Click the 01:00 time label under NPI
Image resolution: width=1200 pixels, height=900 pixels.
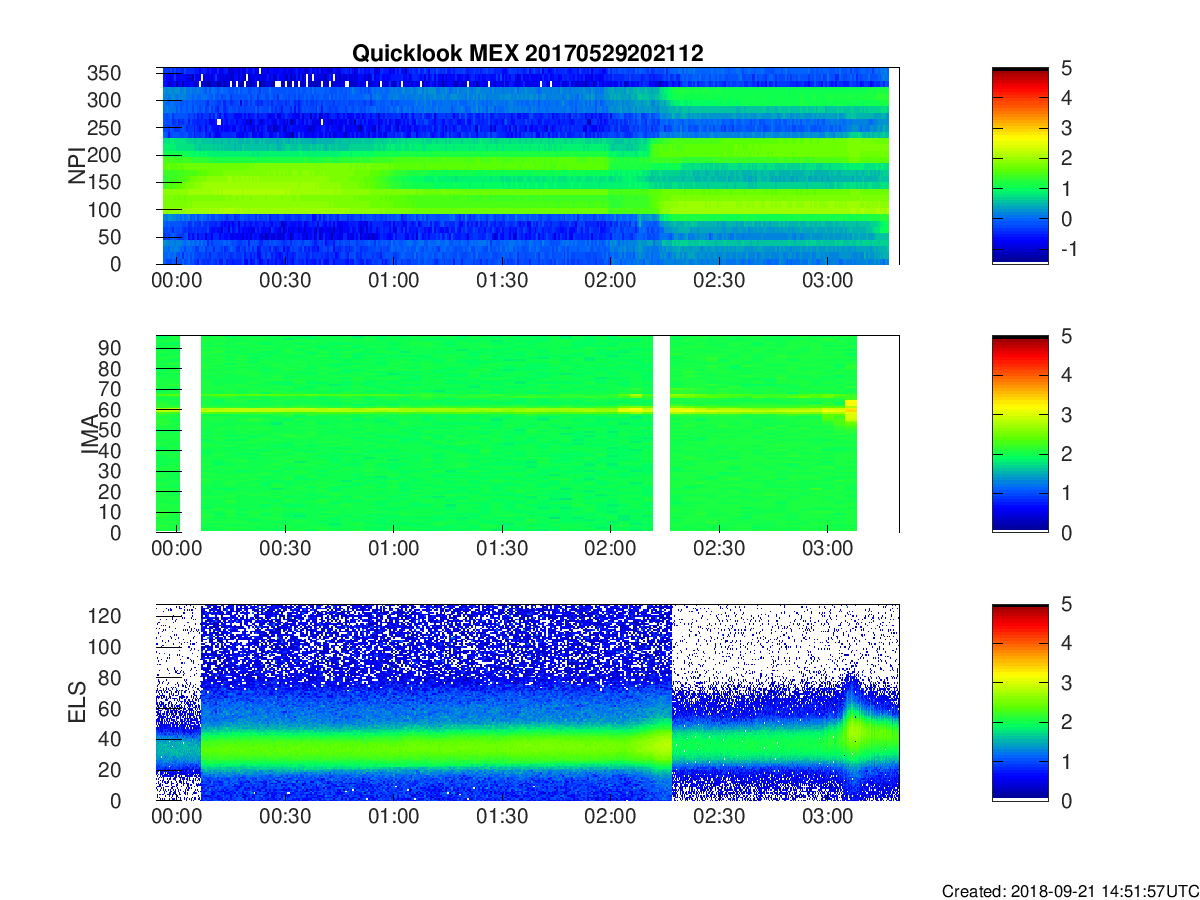coord(394,281)
